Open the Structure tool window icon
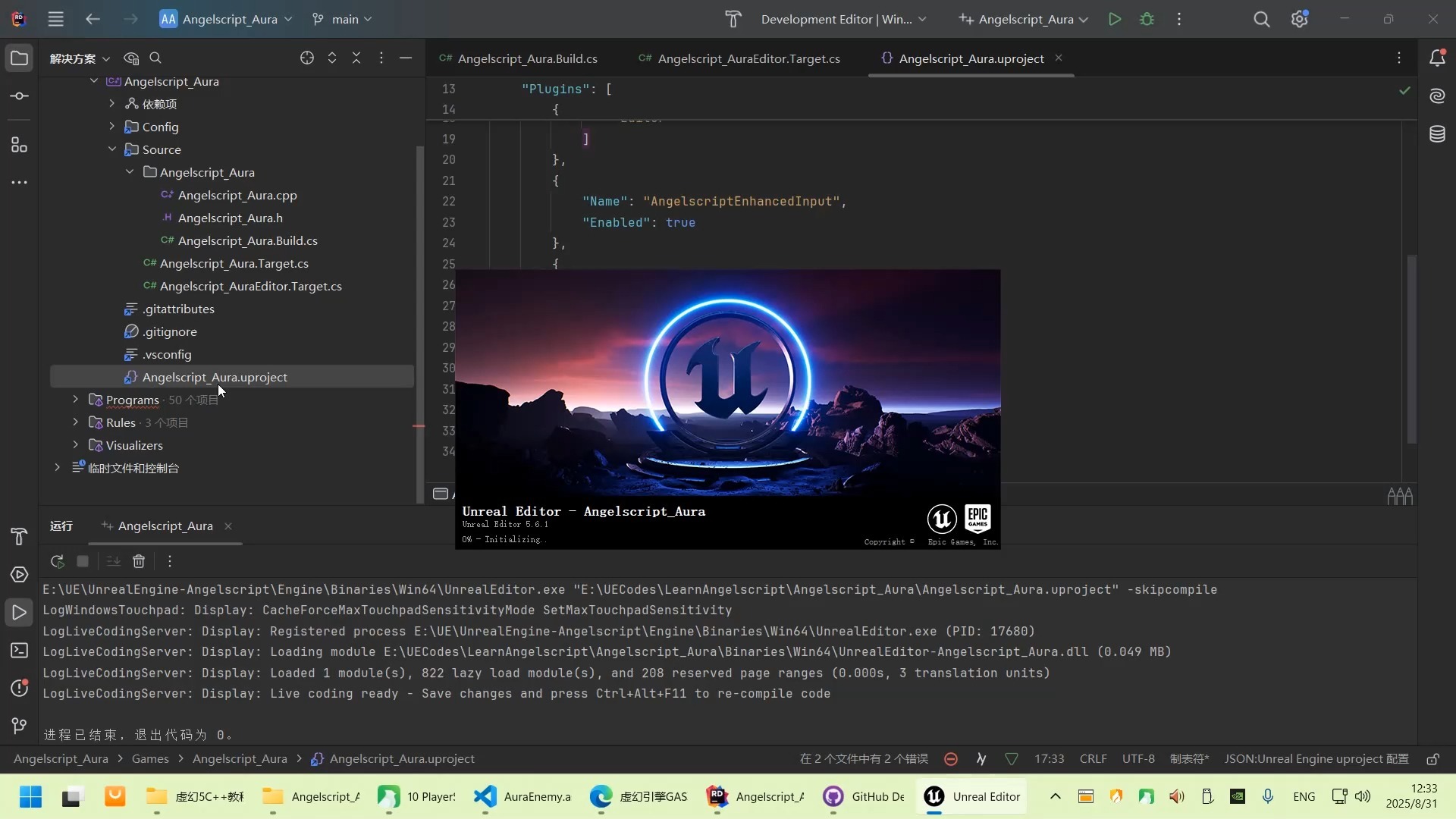 19,144
